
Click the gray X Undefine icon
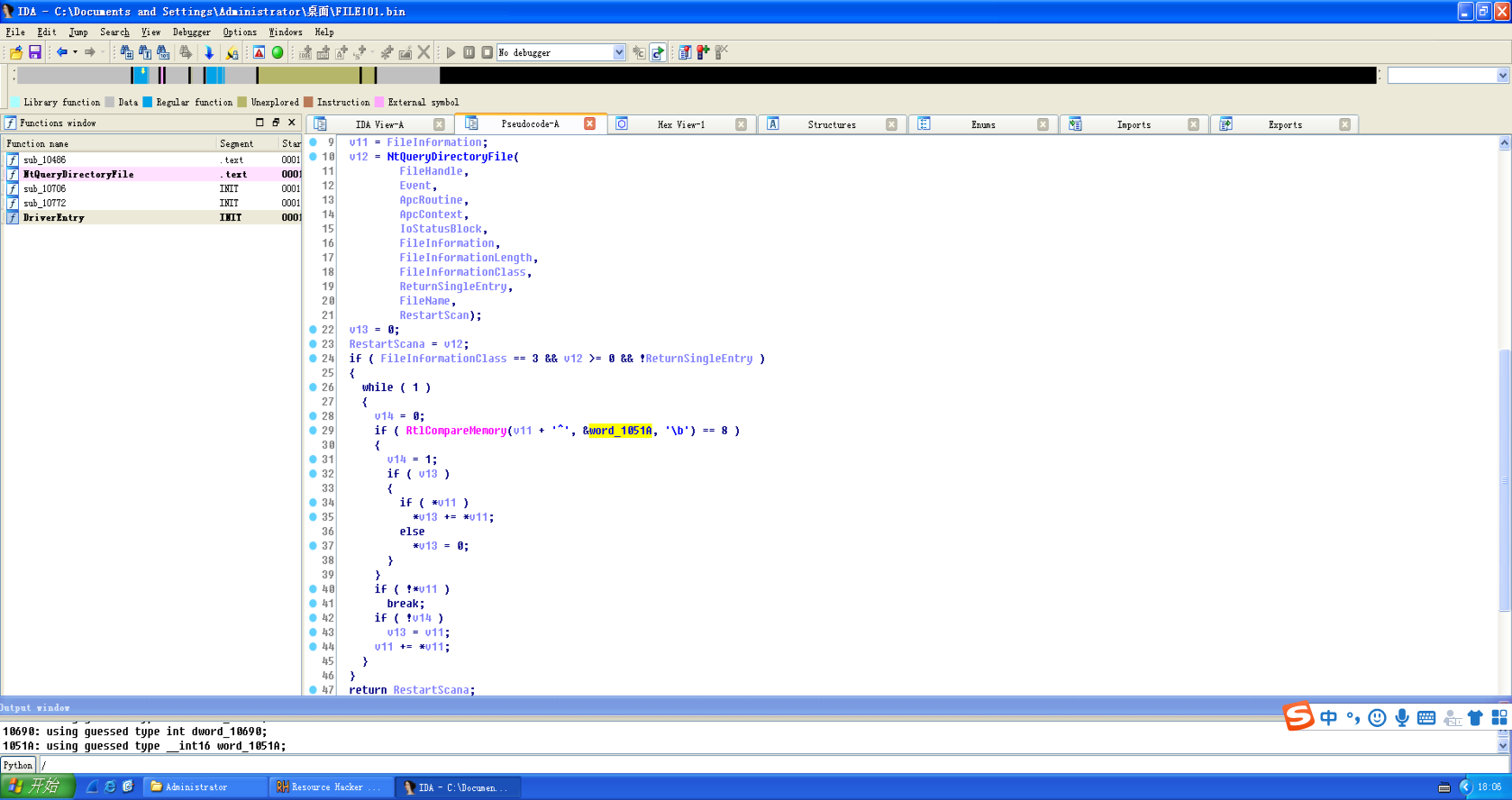[x=424, y=52]
